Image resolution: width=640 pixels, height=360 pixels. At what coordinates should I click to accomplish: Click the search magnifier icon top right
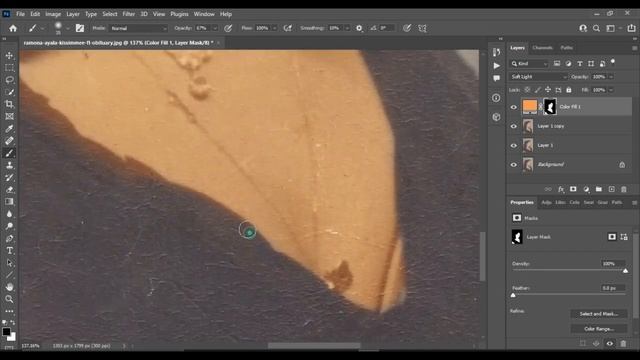(x=596, y=28)
